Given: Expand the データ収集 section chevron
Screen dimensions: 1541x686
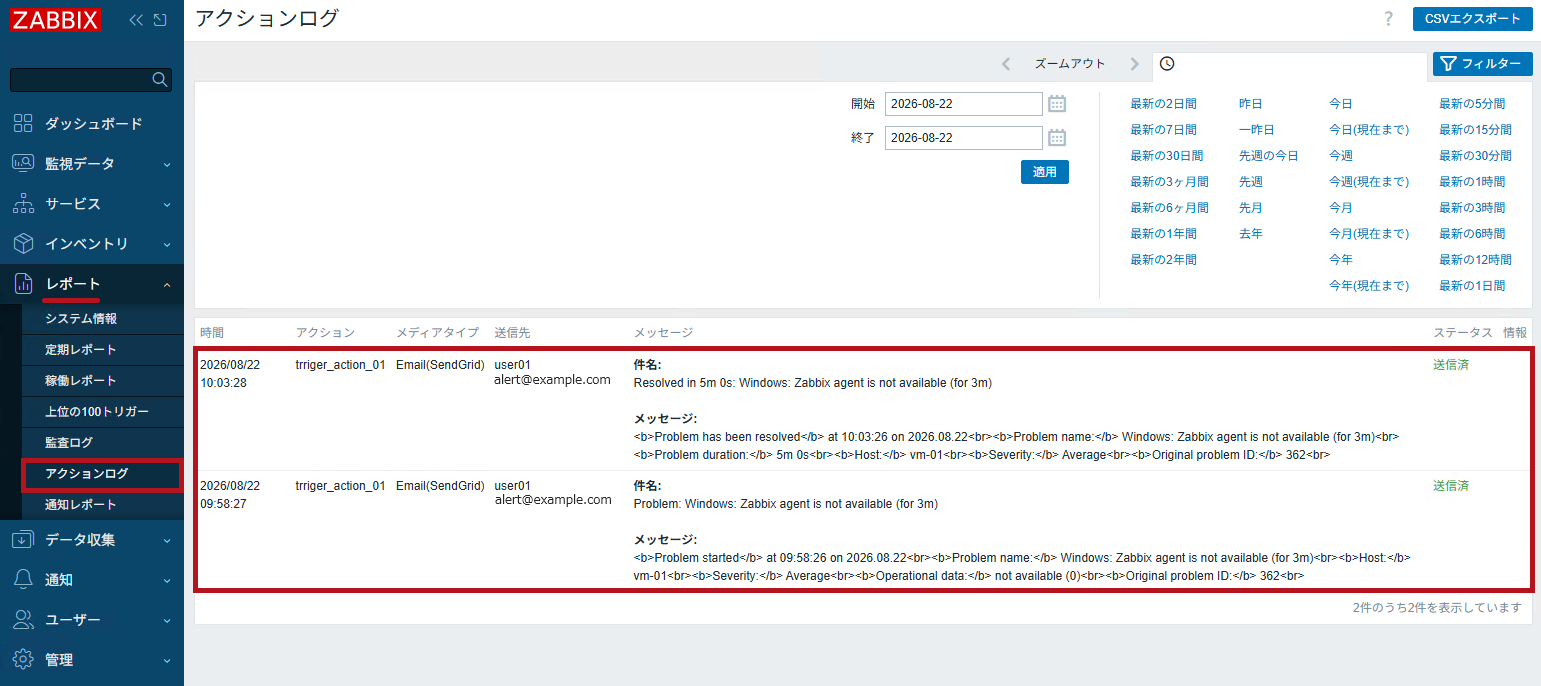Looking at the screenshot, I should pyautogui.click(x=167, y=540).
